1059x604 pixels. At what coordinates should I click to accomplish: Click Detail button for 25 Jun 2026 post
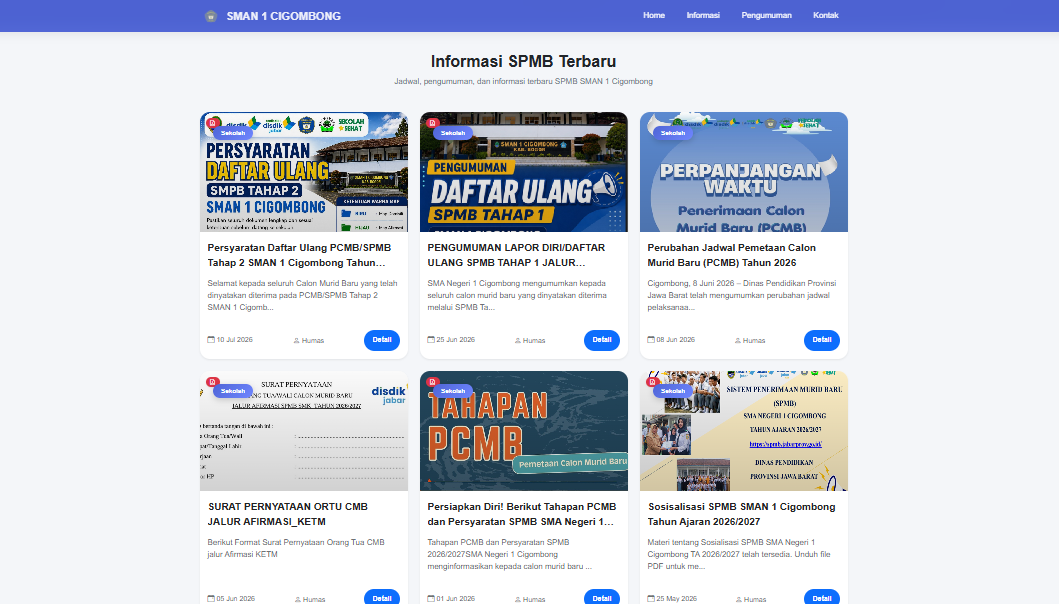(x=602, y=340)
